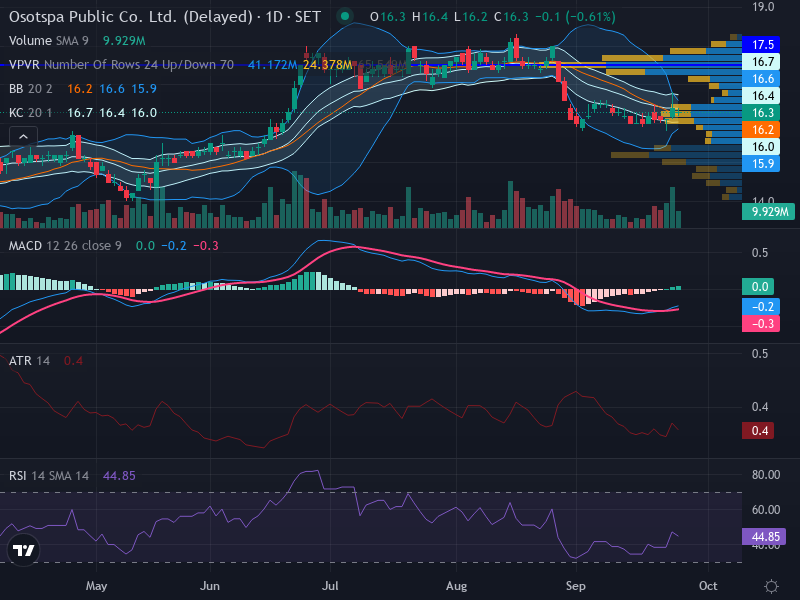Click the -0.1 (−0.61%) change value
This screenshot has width=800, height=600.
point(575,17)
